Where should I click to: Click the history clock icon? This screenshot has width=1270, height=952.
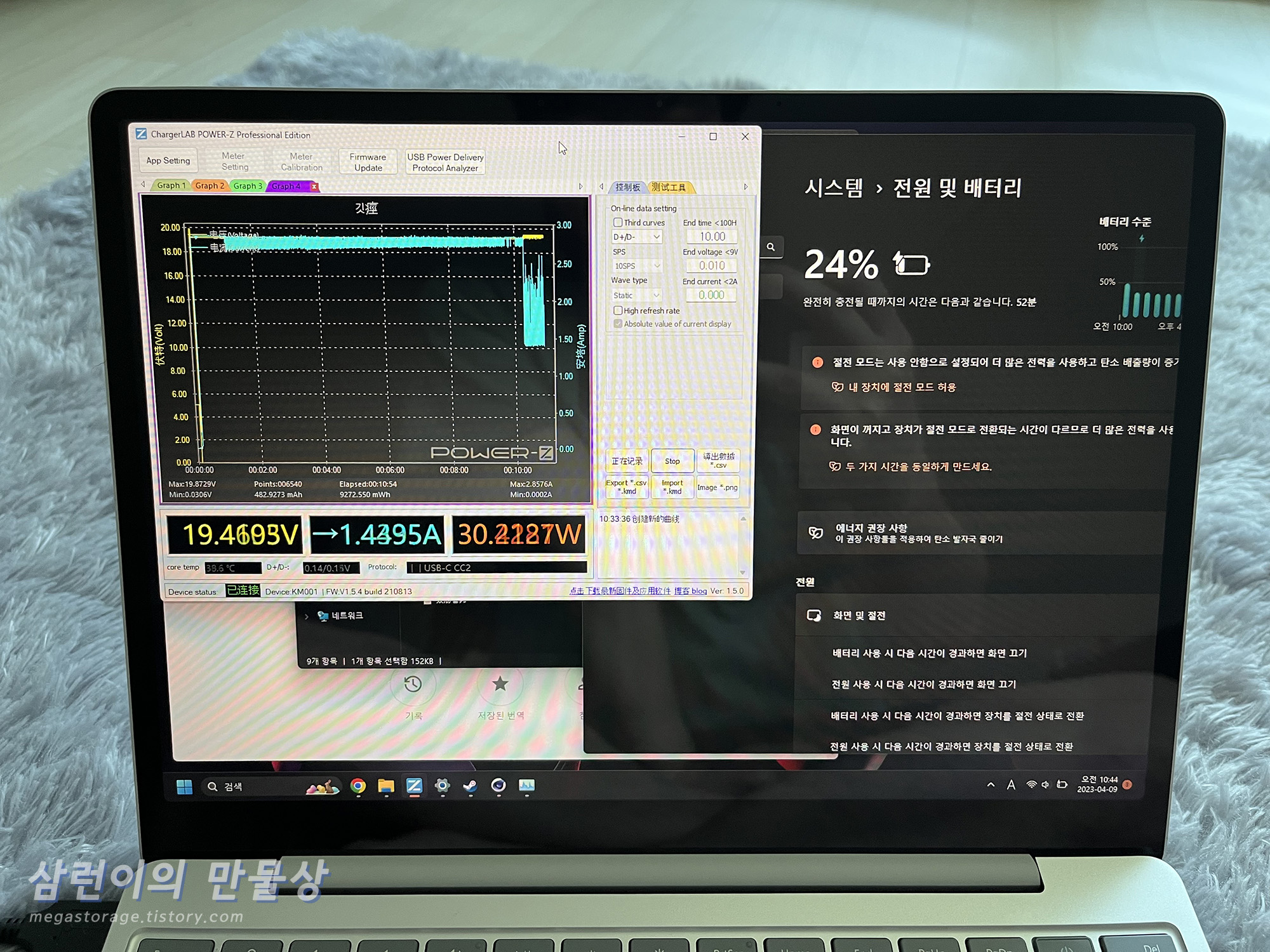[x=413, y=684]
